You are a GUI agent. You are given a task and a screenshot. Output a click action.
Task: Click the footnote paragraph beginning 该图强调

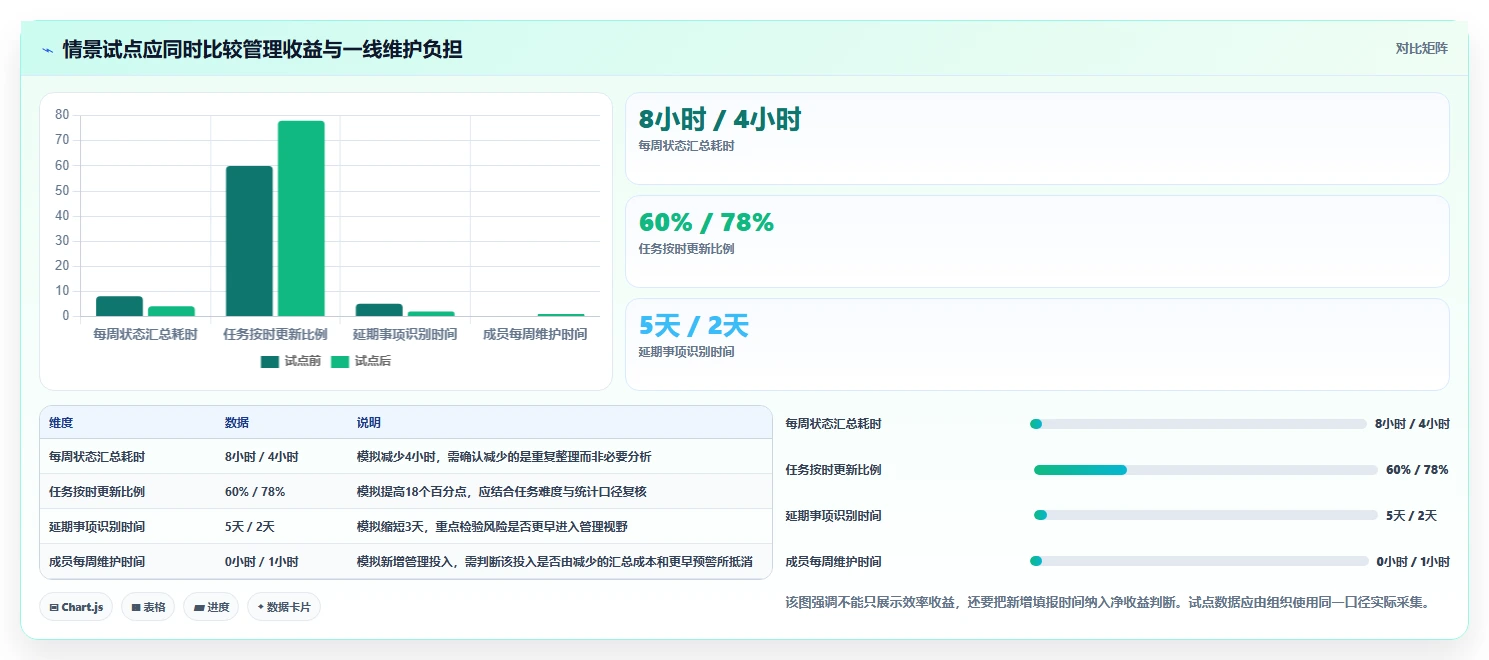1110,602
